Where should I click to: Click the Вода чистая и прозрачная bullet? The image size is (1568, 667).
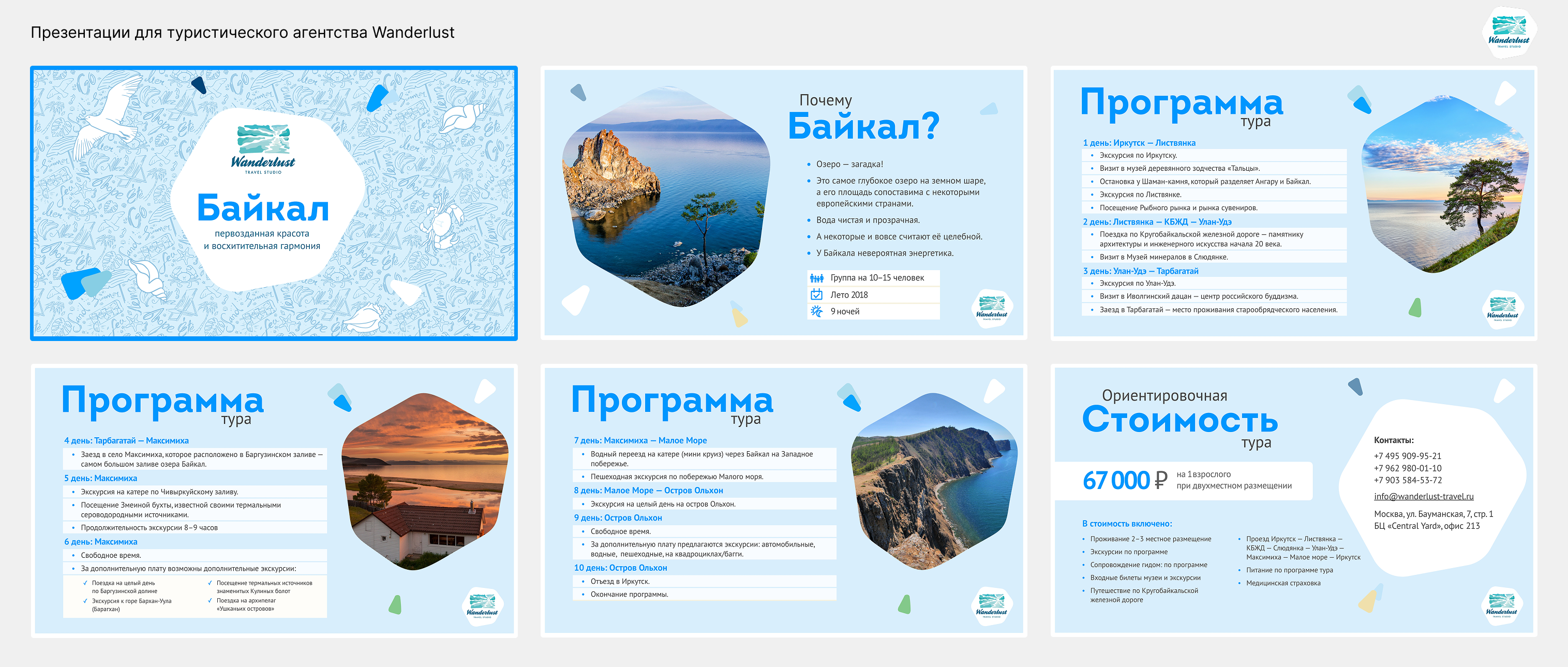click(868, 220)
